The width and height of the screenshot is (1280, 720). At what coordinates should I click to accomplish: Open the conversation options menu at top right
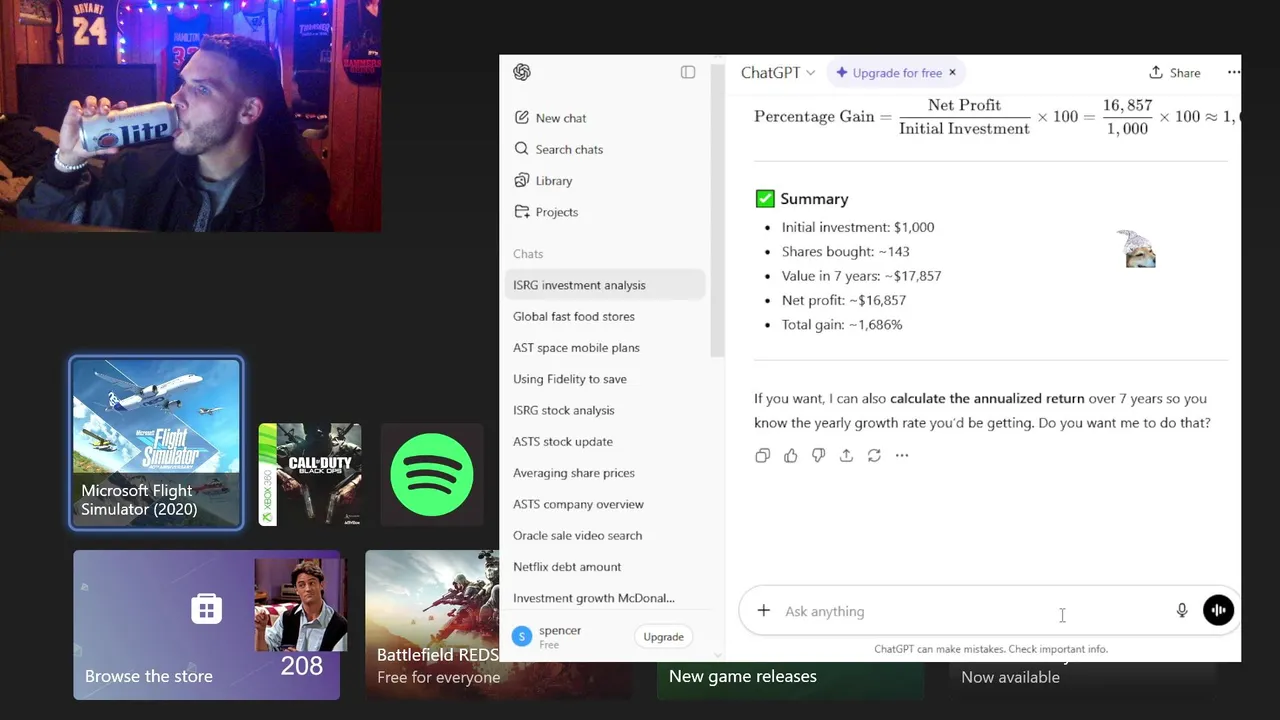coord(1233,72)
